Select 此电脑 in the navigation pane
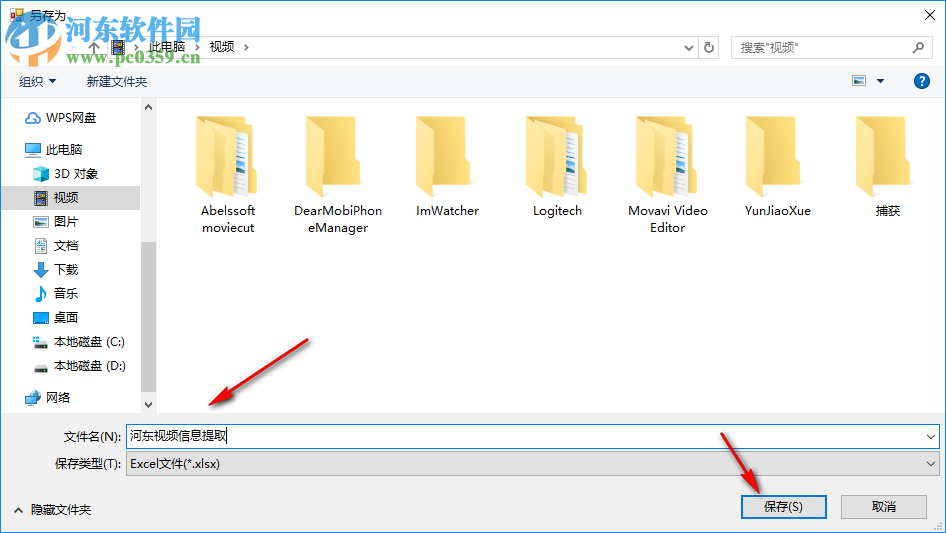Image resolution: width=946 pixels, height=533 pixels. pos(53,149)
